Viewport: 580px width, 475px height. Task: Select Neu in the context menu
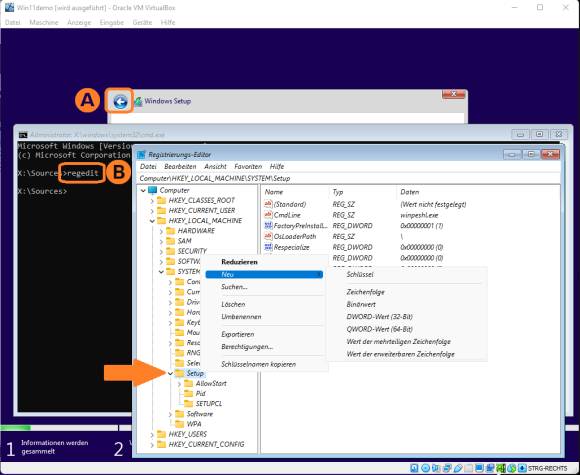[264, 274]
